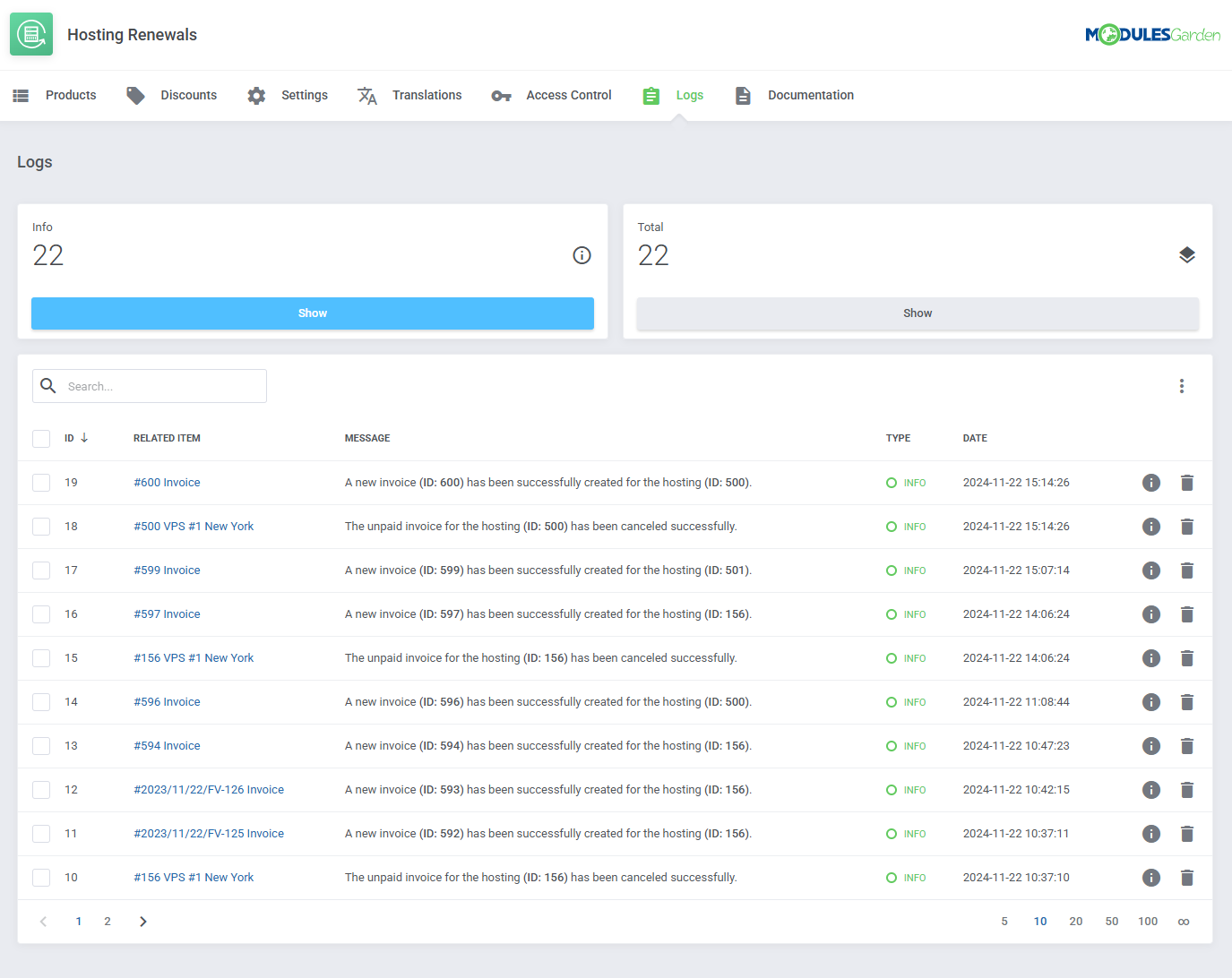This screenshot has width=1232, height=978.
Task: Click the search magnifier icon
Action: coord(48,386)
